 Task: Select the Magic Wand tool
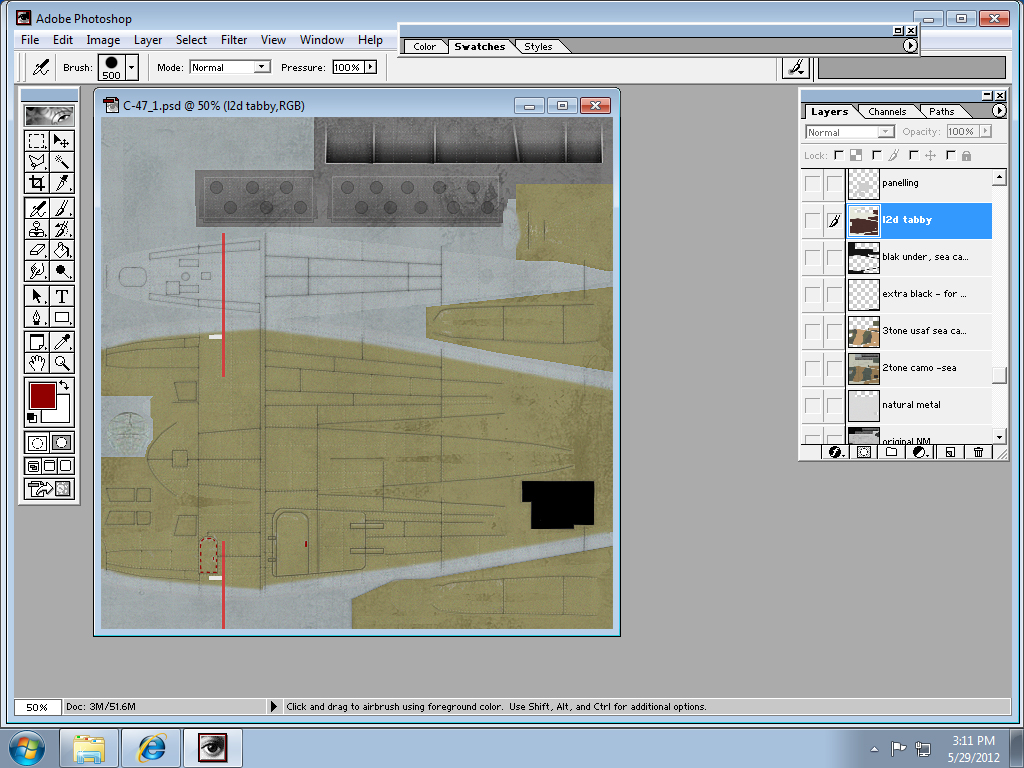[x=61, y=162]
